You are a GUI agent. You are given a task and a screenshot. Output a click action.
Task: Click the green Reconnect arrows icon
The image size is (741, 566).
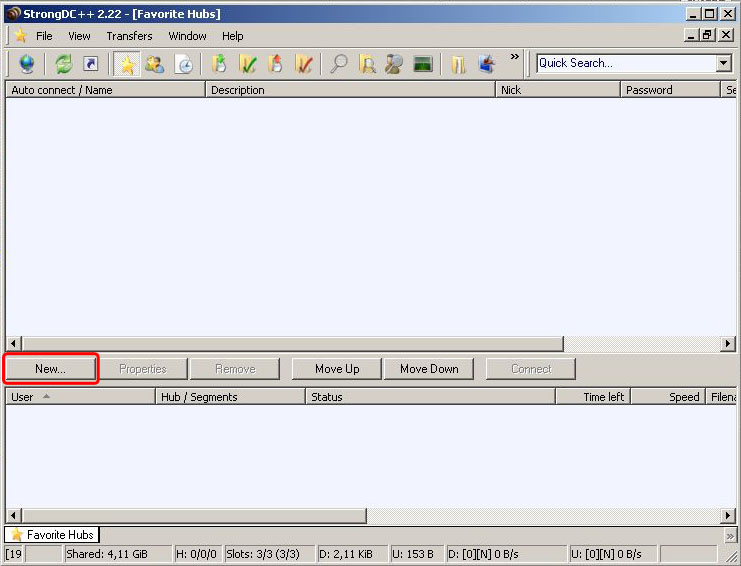64,64
